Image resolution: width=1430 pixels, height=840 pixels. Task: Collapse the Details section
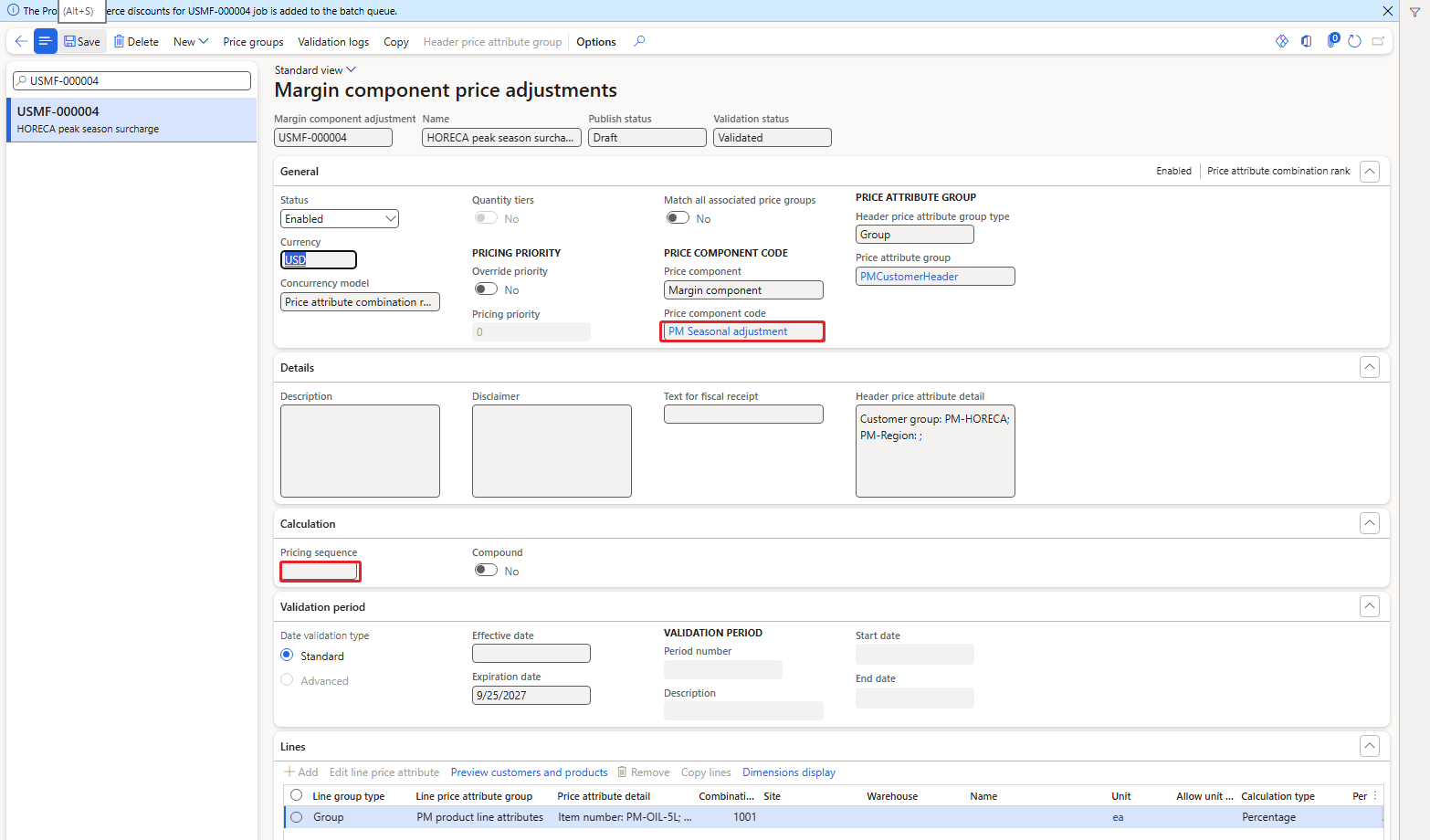point(1369,367)
